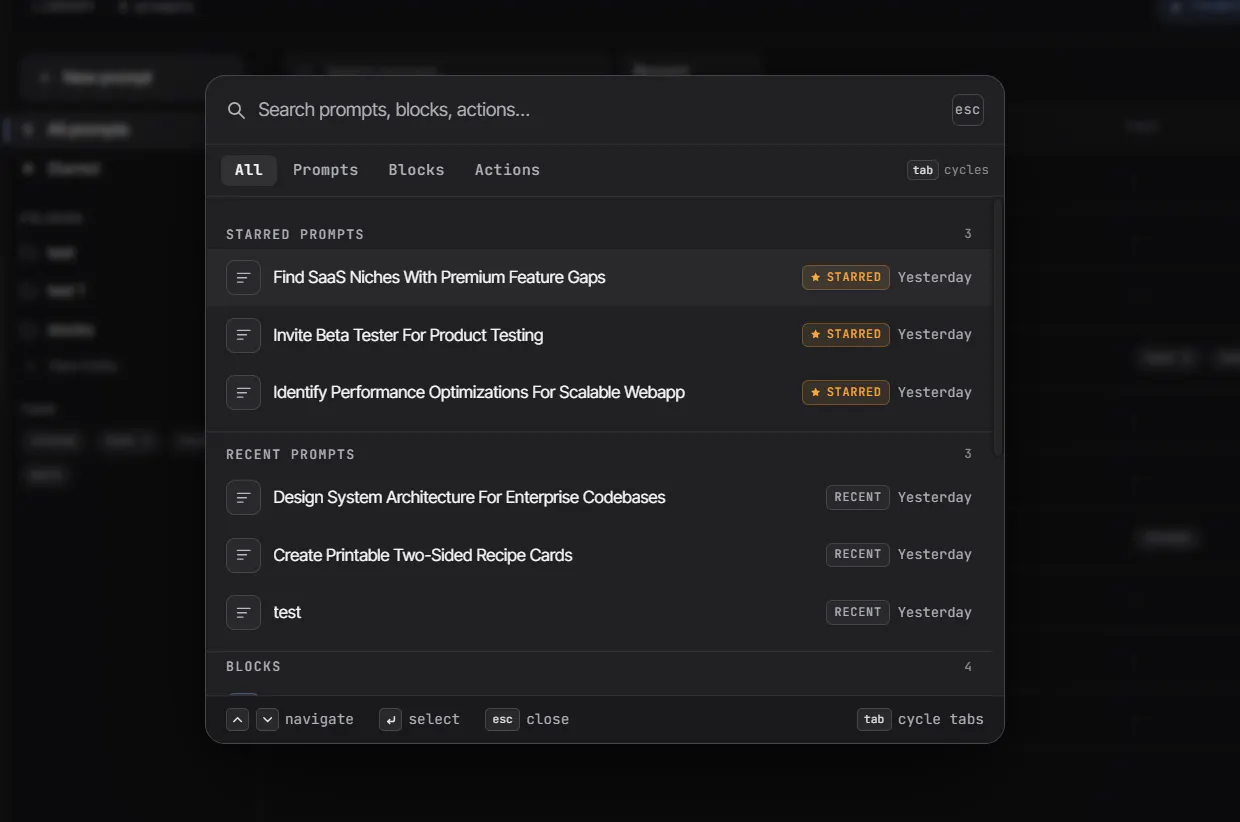Switch to the Blocks tab

pos(416,170)
